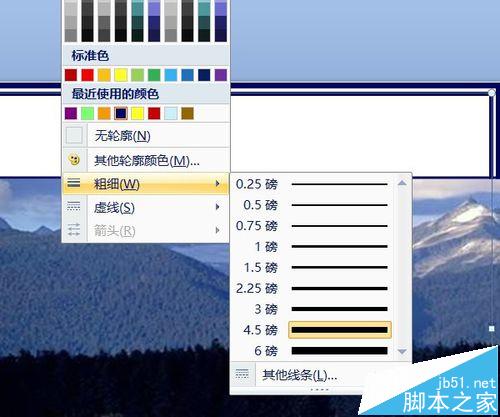The width and height of the screenshot is (500, 417).
Task: Pick recent orange color swatch
Action: (x=104, y=113)
